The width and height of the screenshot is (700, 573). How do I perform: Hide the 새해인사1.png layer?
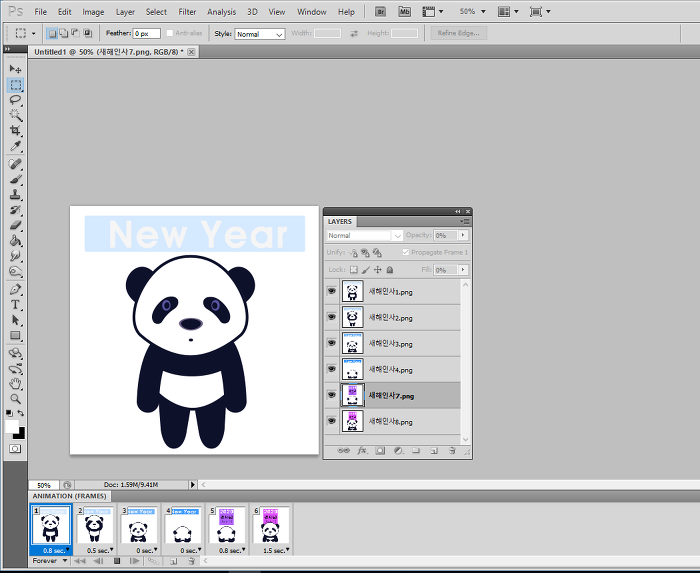pos(332,291)
